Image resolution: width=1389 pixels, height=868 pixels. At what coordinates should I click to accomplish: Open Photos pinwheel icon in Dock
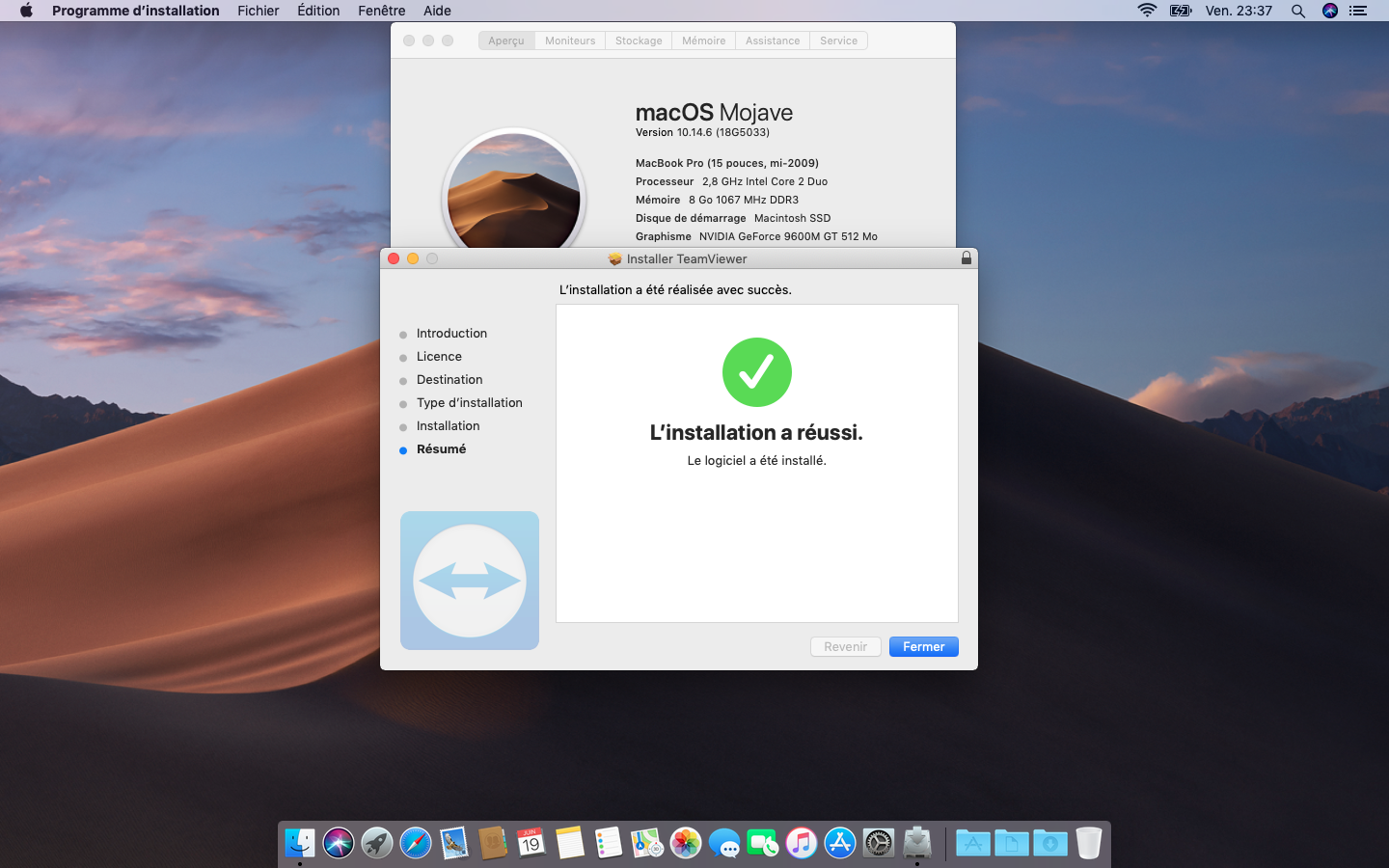tap(686, 843)
